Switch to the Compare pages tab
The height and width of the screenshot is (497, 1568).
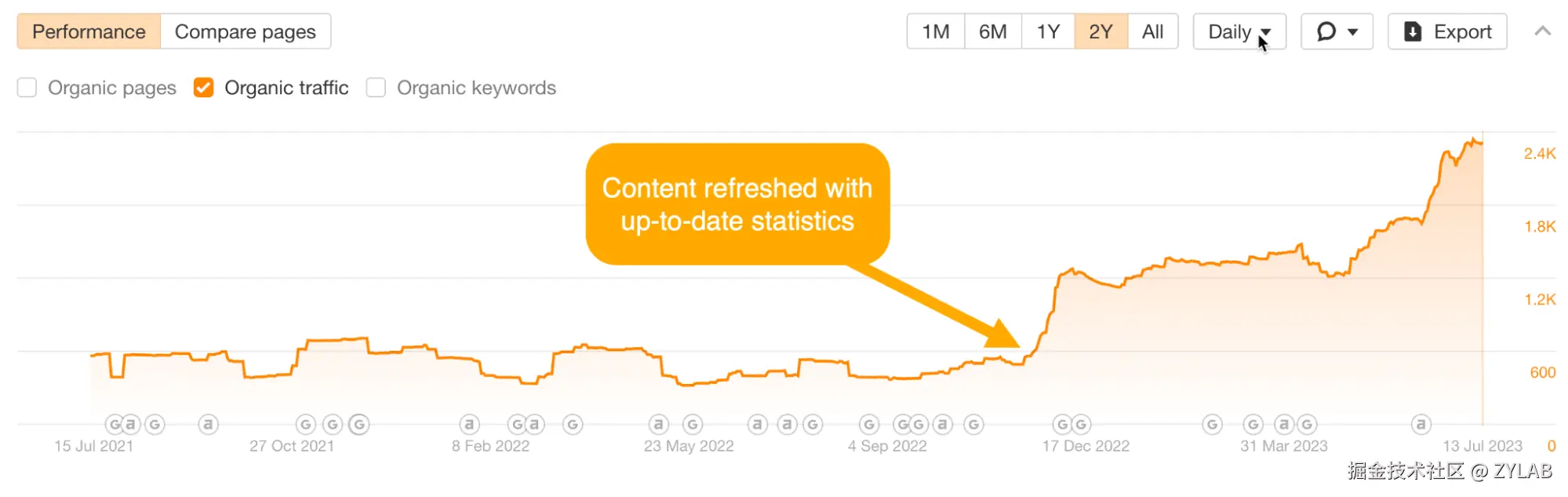click(x=245, y=31)
